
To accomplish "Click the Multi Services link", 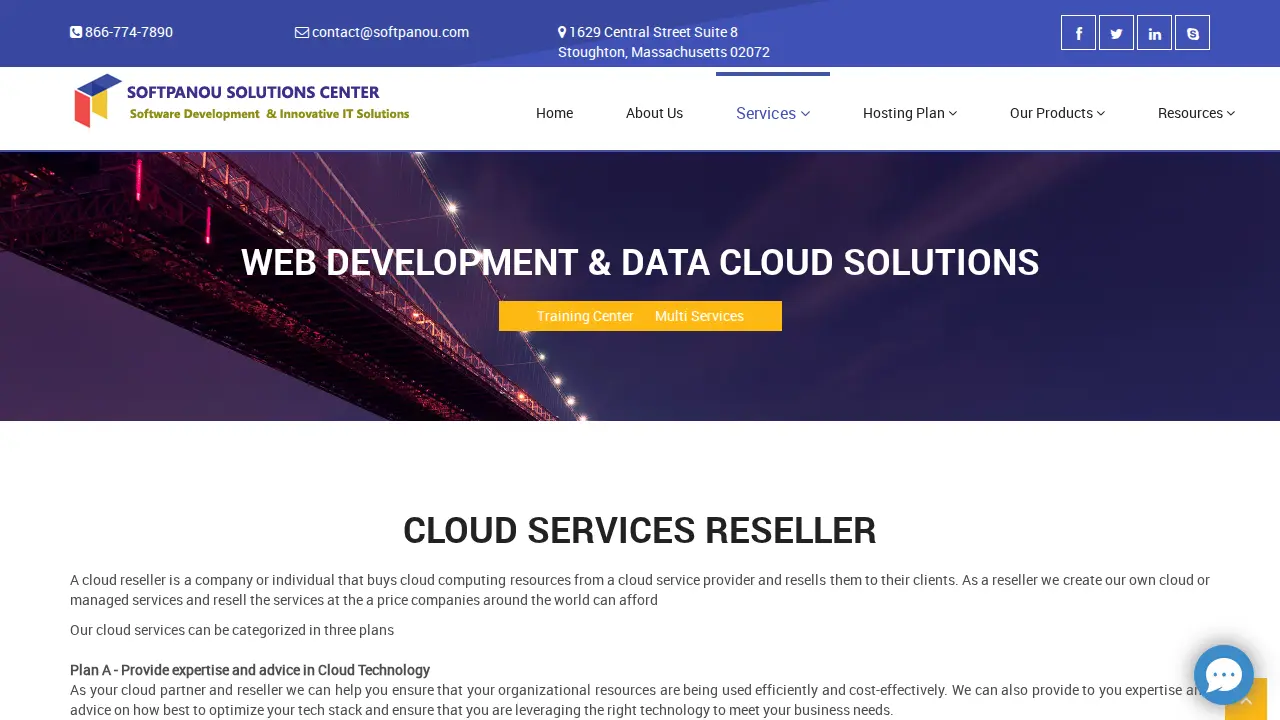I will (x=699, y=316).
